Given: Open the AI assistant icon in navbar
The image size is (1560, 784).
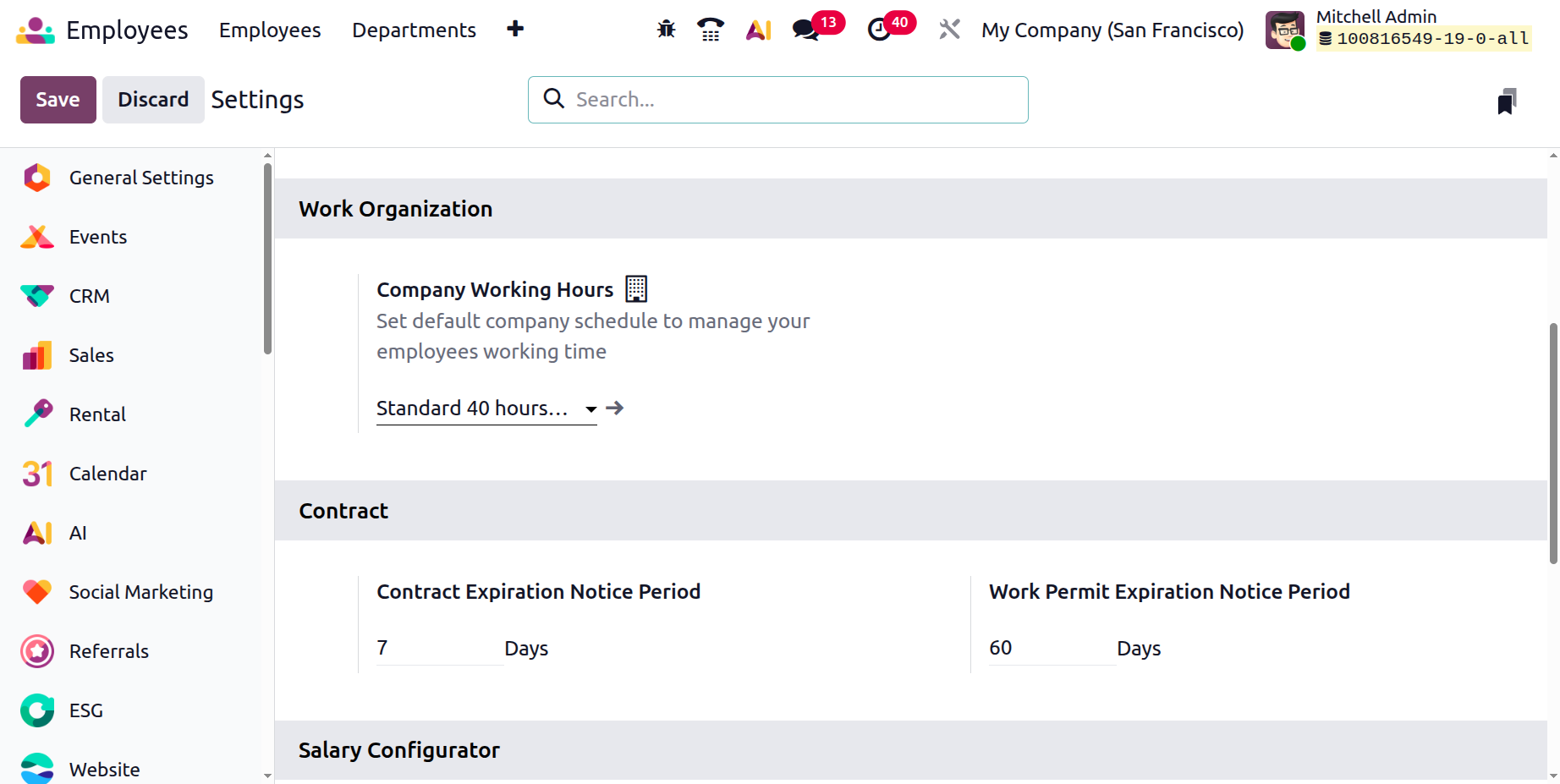Looking at the screenshot, I should point(758,30).
